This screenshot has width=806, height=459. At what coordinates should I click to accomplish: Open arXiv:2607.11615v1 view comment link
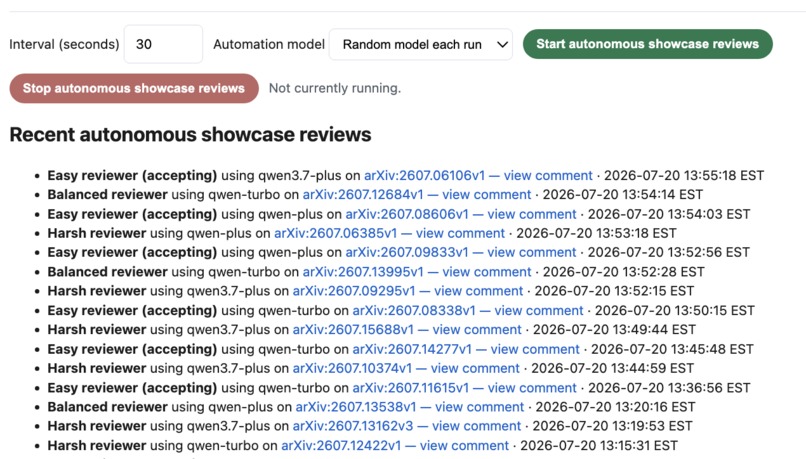(465, 388)
